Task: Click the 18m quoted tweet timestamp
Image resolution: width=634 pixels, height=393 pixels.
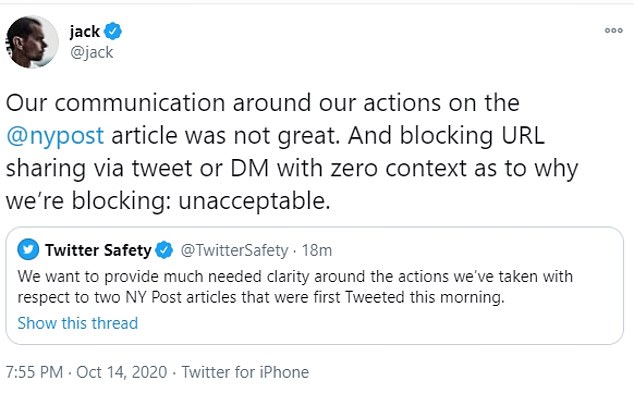Action: coord(317,251)
